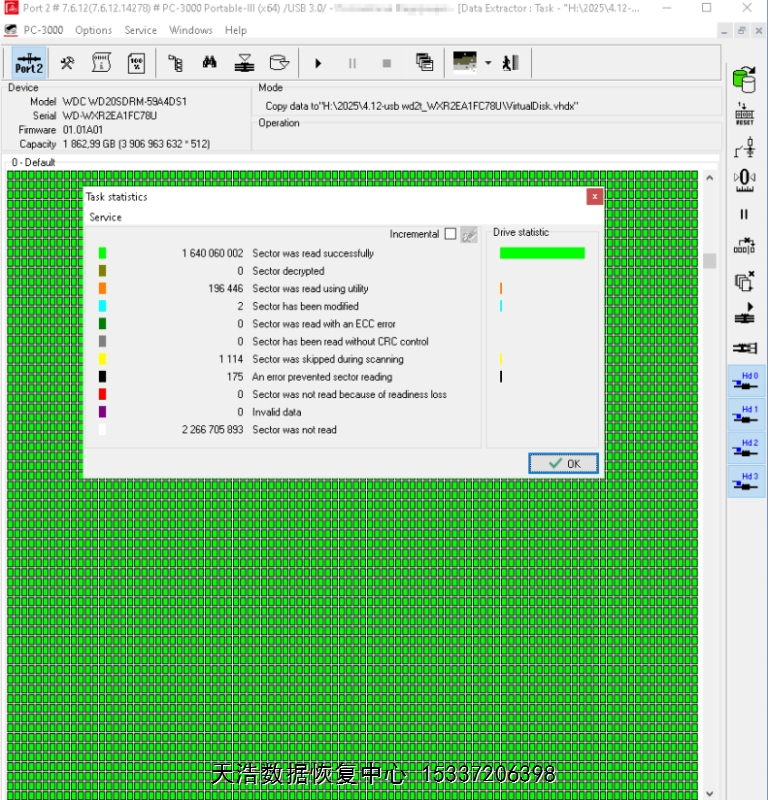Click the pause icon in right sidebar
This screenshot has height=800, width=768.
coord(744,214)
